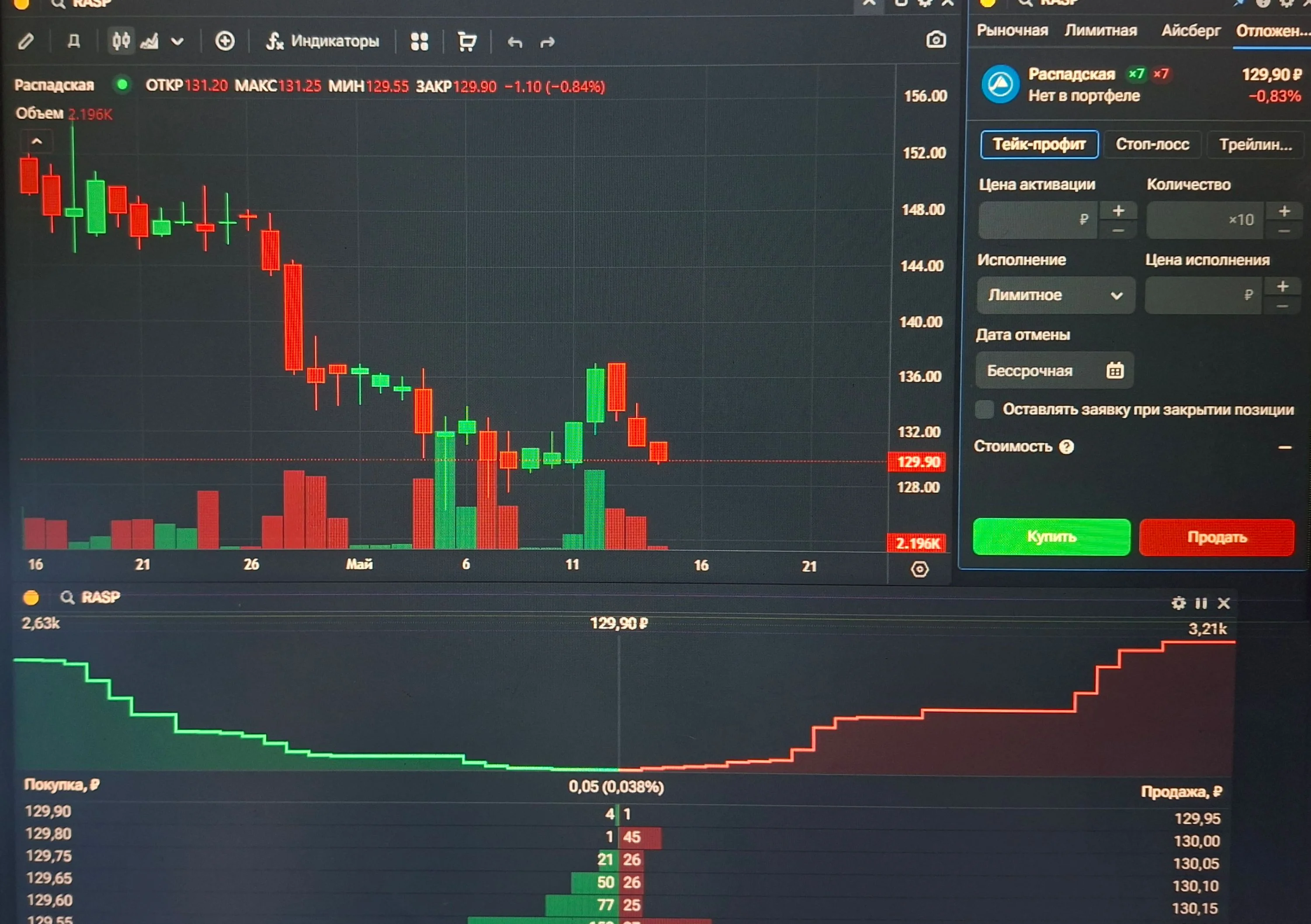Decrease quantity with minus button
1311x924 pixels.
click(1284, 231)
